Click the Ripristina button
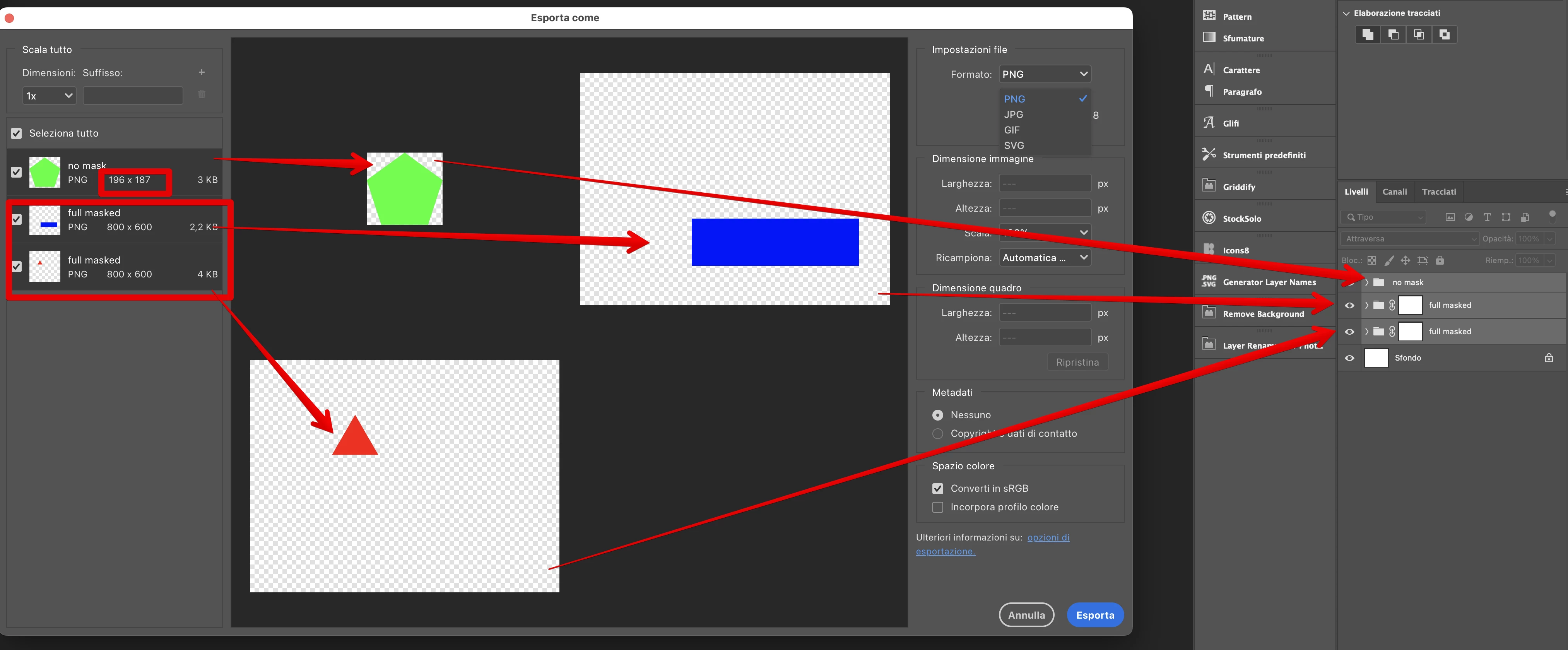This screenshot has height=650, width=1568. (x=1077, y=362)
